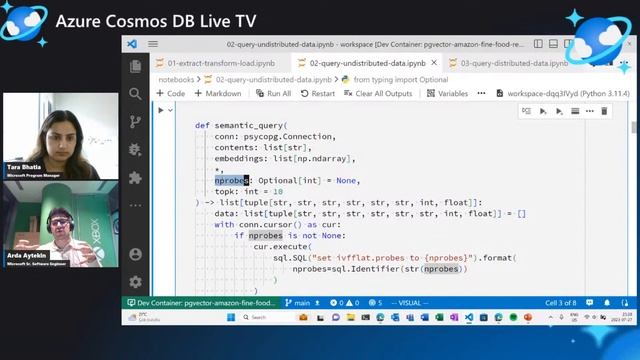
Task: Run cell by line in cell toolbar
Action: pyautogui.click(x=527, y=111)
